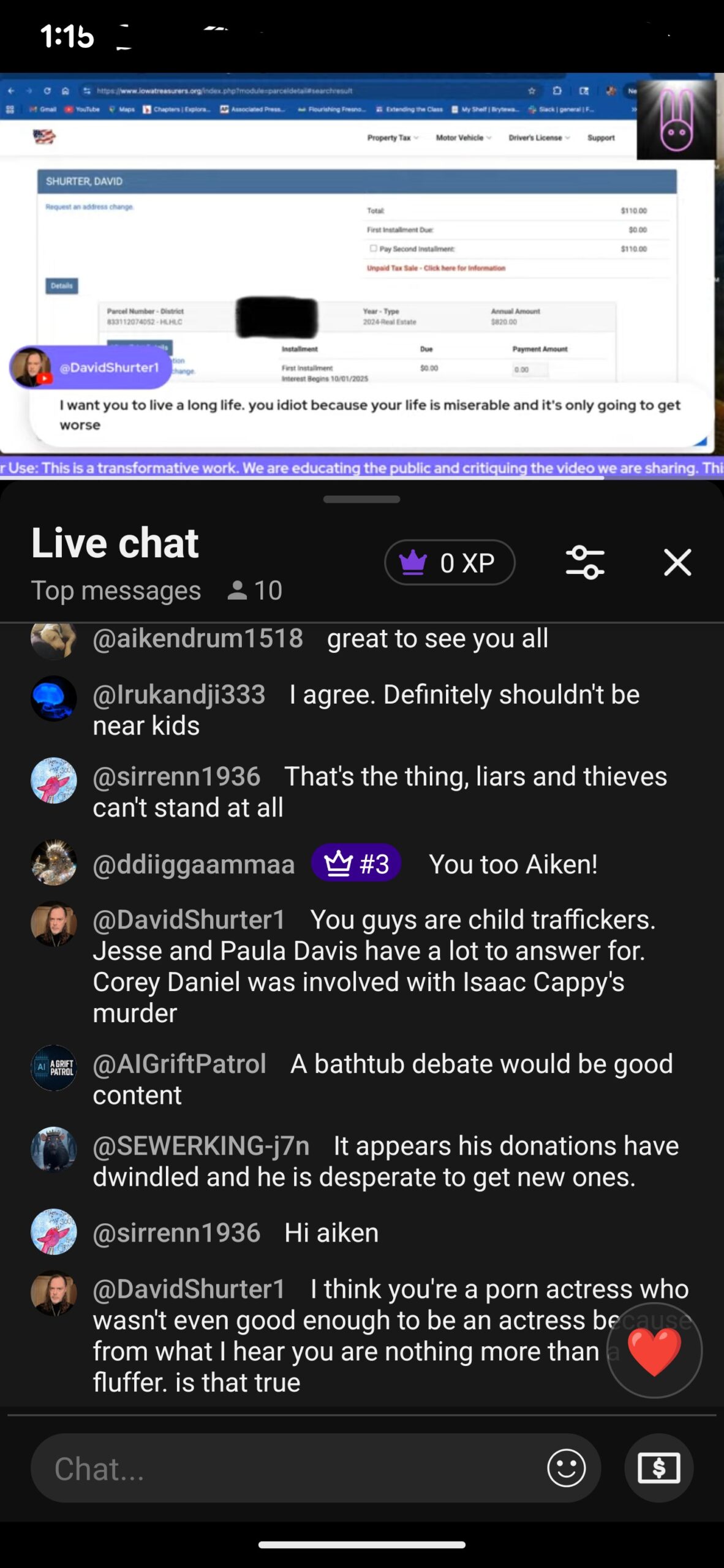Open the live chat filter settings icon
724x1568 pixels.
point(585,562)
